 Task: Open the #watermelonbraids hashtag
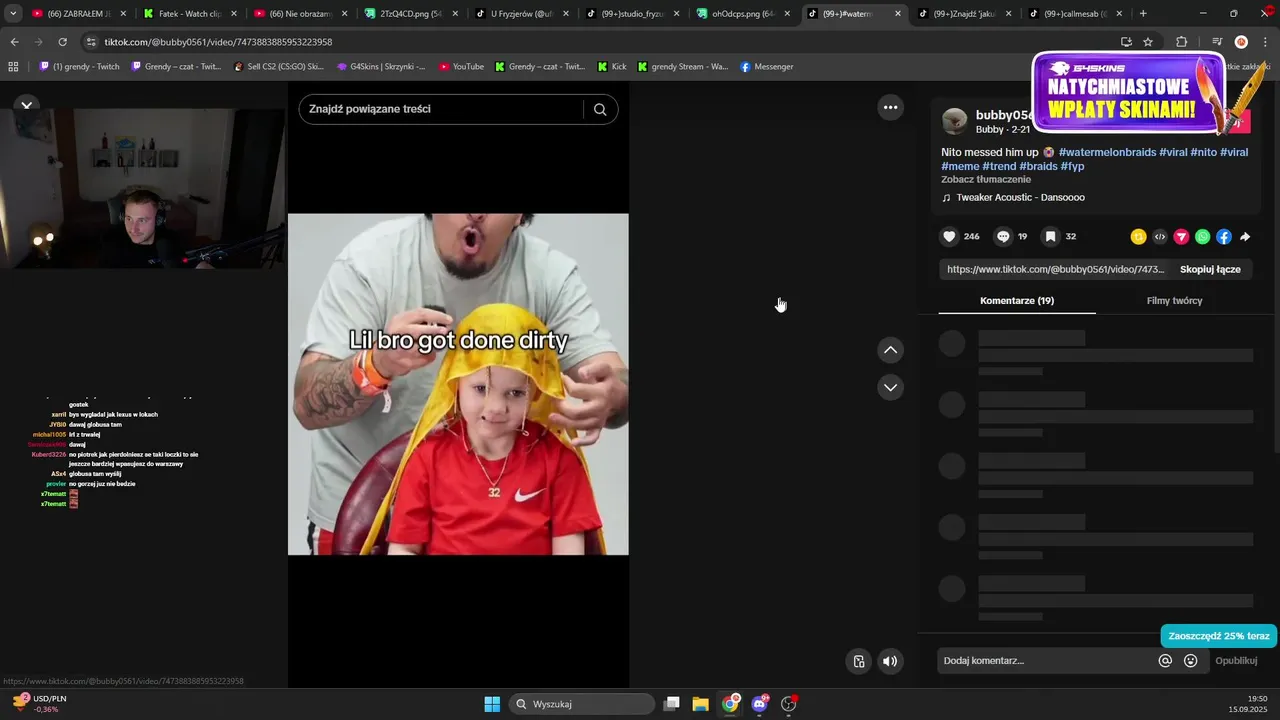click(x=1107, y=152)
